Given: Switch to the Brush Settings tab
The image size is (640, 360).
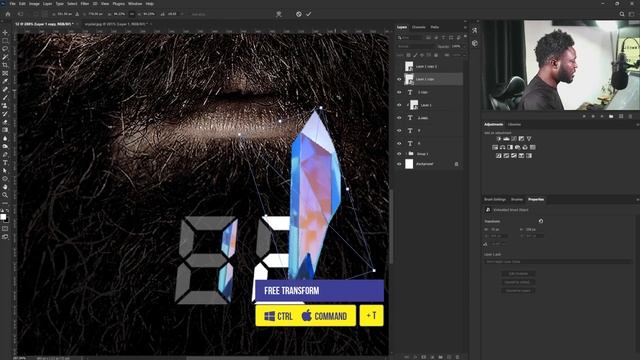Looking at the screenshot, I should (x=495, y=200).
